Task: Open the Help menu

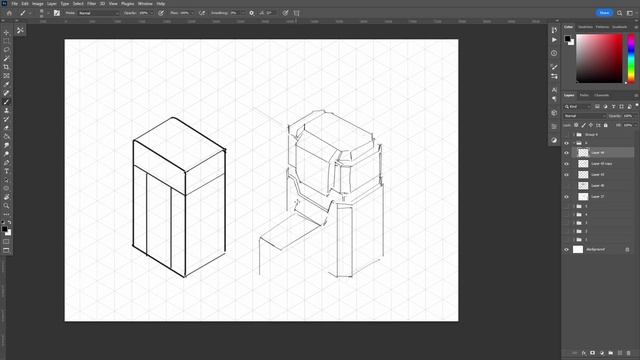Action: click(161, 4)
